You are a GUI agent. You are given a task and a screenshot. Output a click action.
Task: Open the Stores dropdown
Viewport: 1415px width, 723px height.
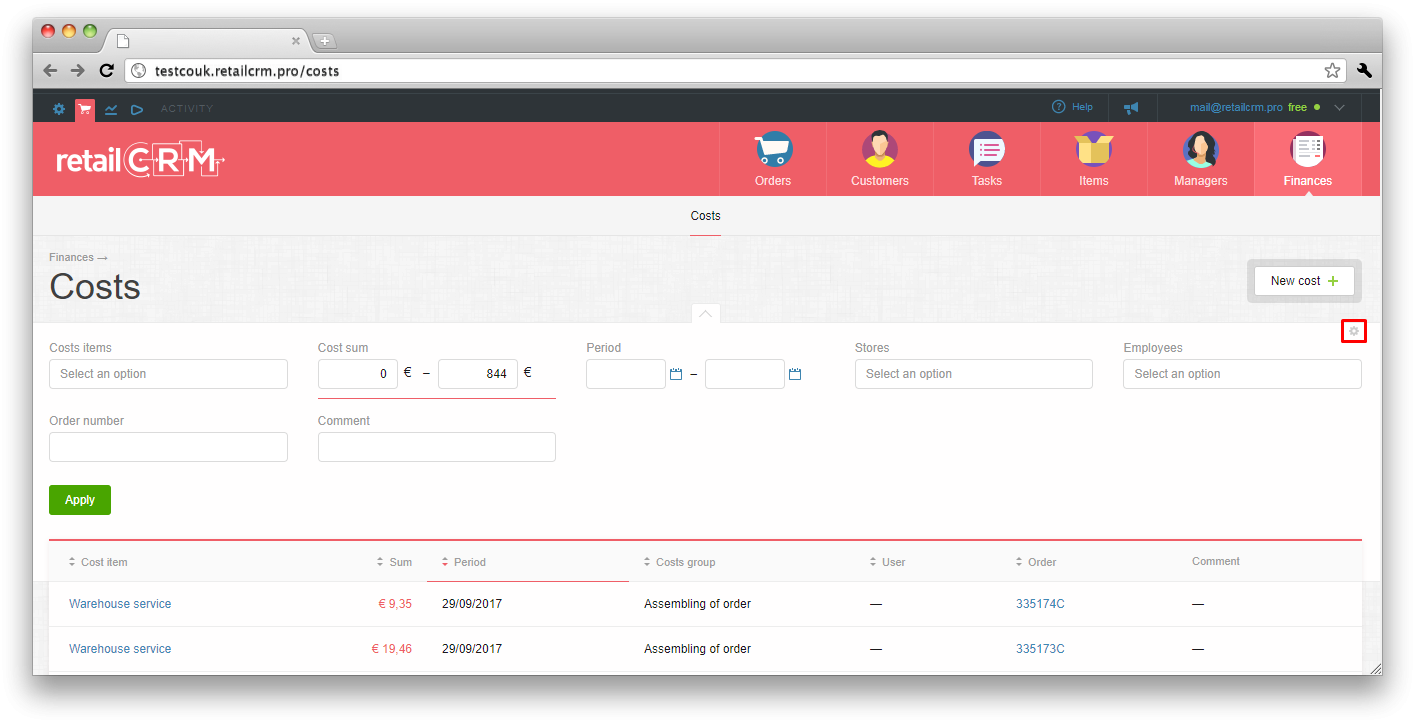(x=974, y=374)
